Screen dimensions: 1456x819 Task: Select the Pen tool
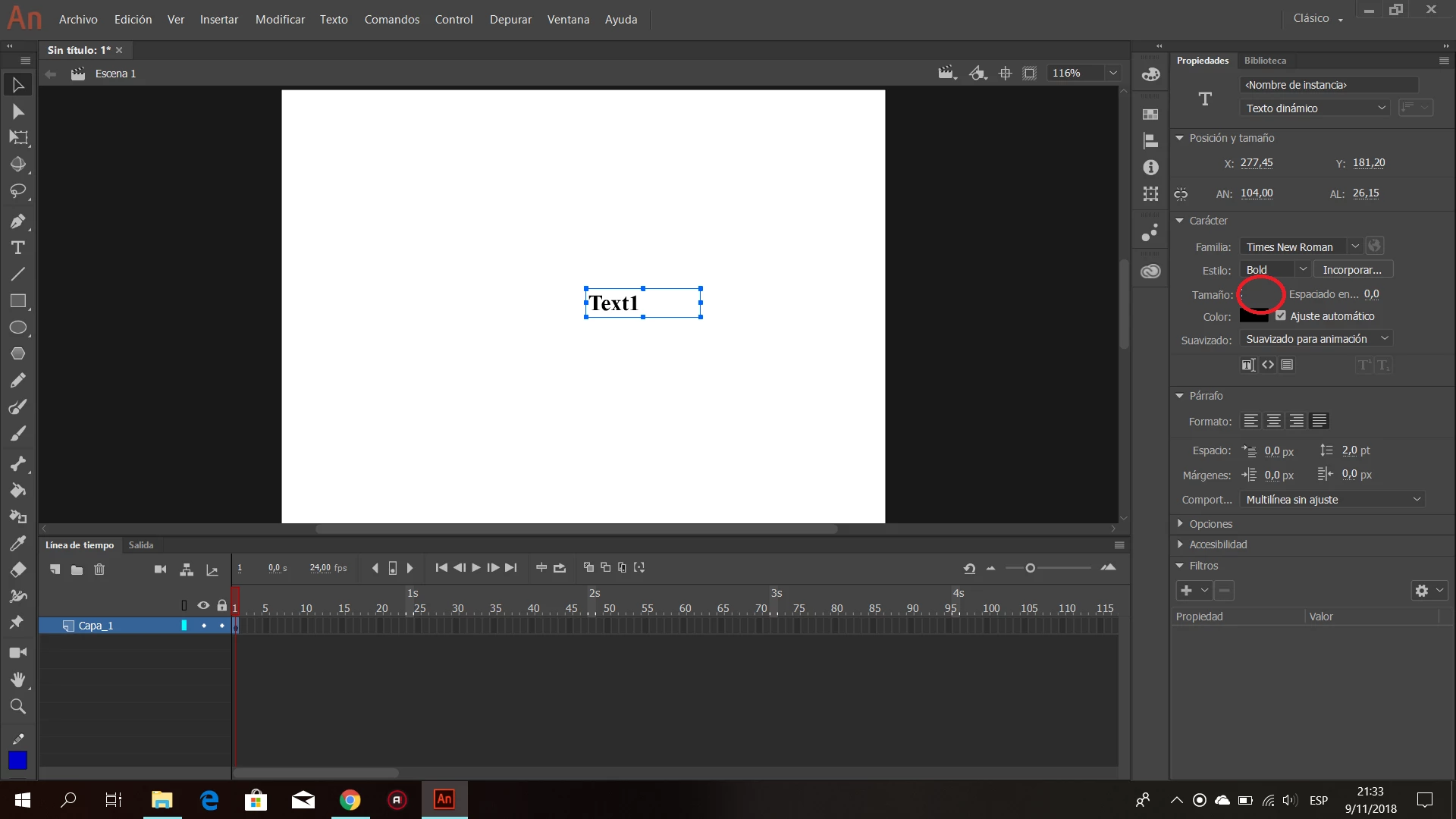(18, 221)
